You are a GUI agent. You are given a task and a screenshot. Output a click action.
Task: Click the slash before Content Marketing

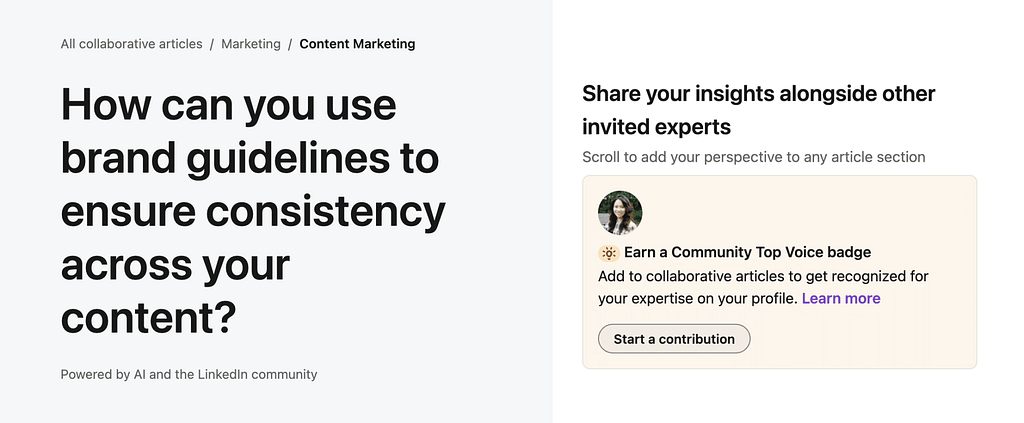pyautogui.click(x=290, y=44)
